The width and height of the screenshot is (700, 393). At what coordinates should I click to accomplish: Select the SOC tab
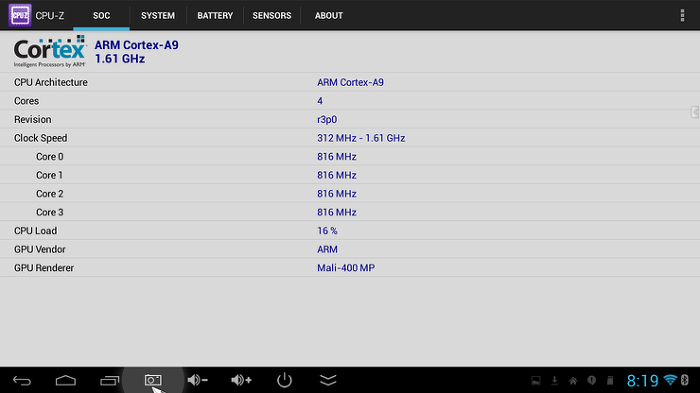tap(101, 16)
